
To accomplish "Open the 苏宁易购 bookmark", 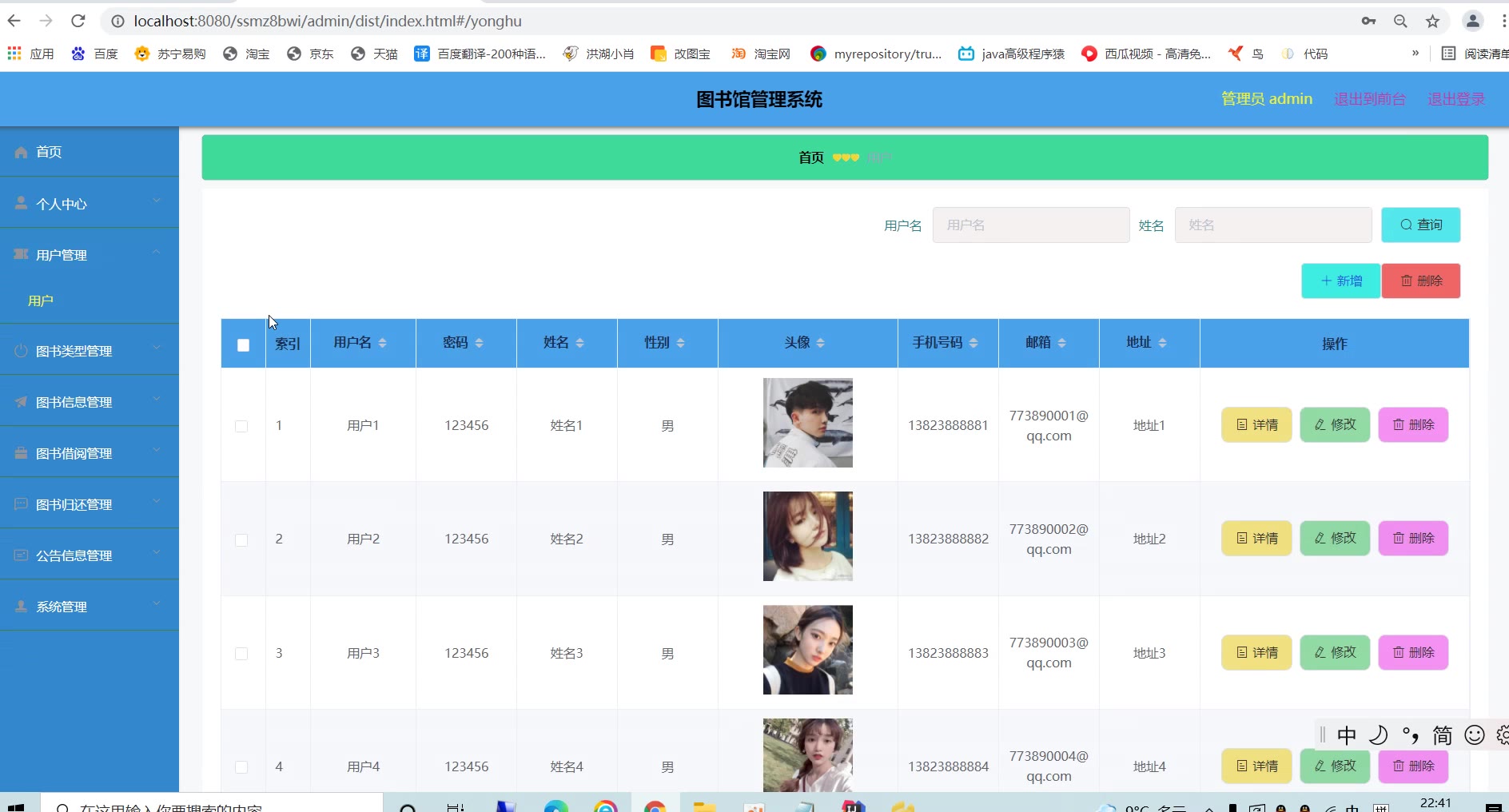I will click(170, 54).
